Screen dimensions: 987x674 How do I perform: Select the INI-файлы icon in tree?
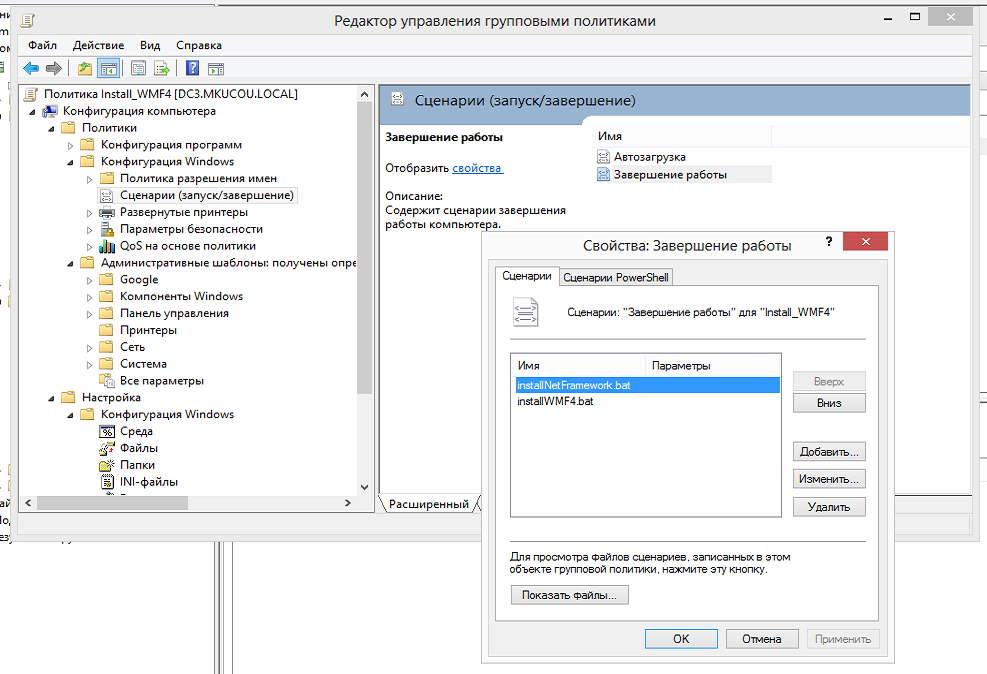107,482
